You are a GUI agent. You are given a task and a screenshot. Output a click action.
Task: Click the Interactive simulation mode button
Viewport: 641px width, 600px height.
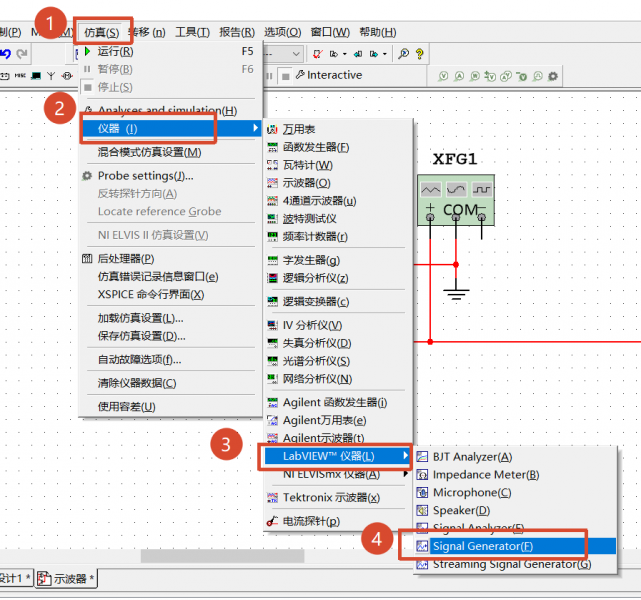(329, 75)
